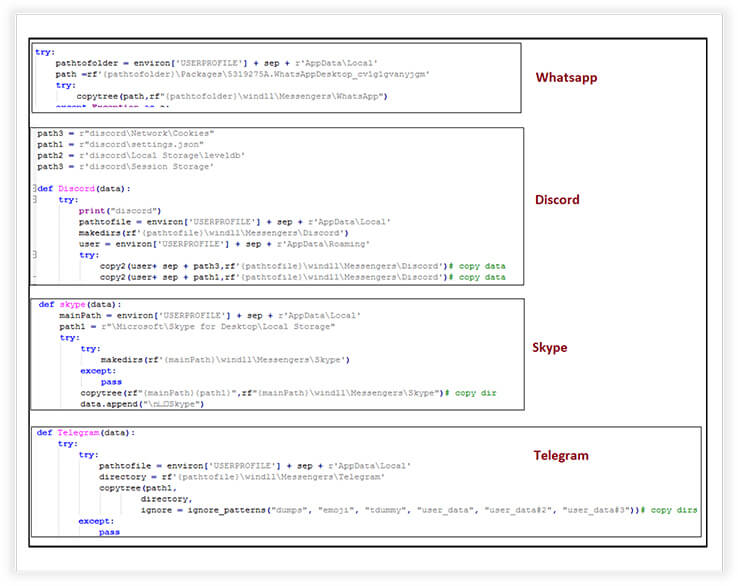Click the copytree(path, ... WhatsApp) line
Viewport: 738px width, 586px height.
coord(232,96)
